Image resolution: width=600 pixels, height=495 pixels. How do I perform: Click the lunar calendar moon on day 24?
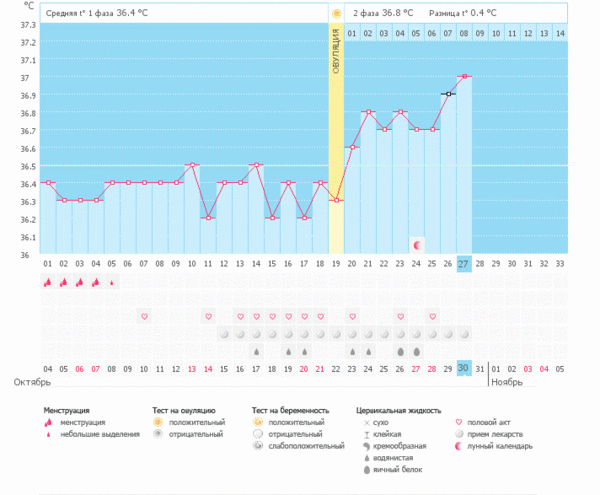coord(417,245)
